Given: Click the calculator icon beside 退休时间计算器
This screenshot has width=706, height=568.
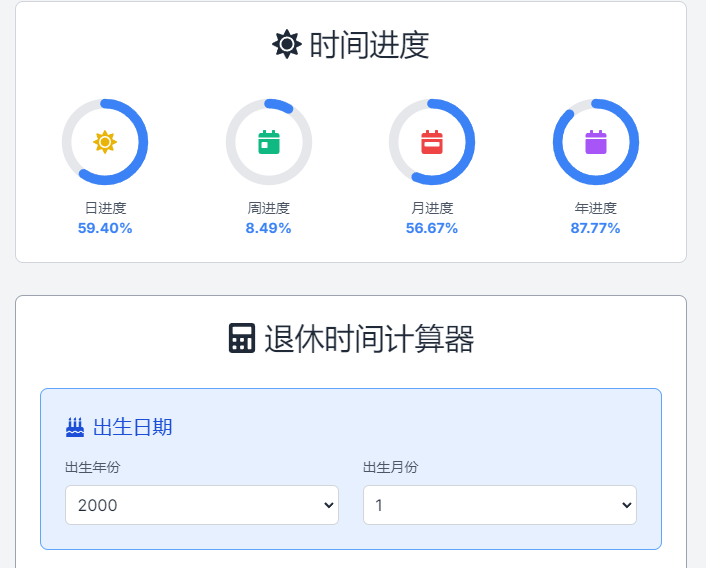Looking at the screenshot, I should click(242, 338).
